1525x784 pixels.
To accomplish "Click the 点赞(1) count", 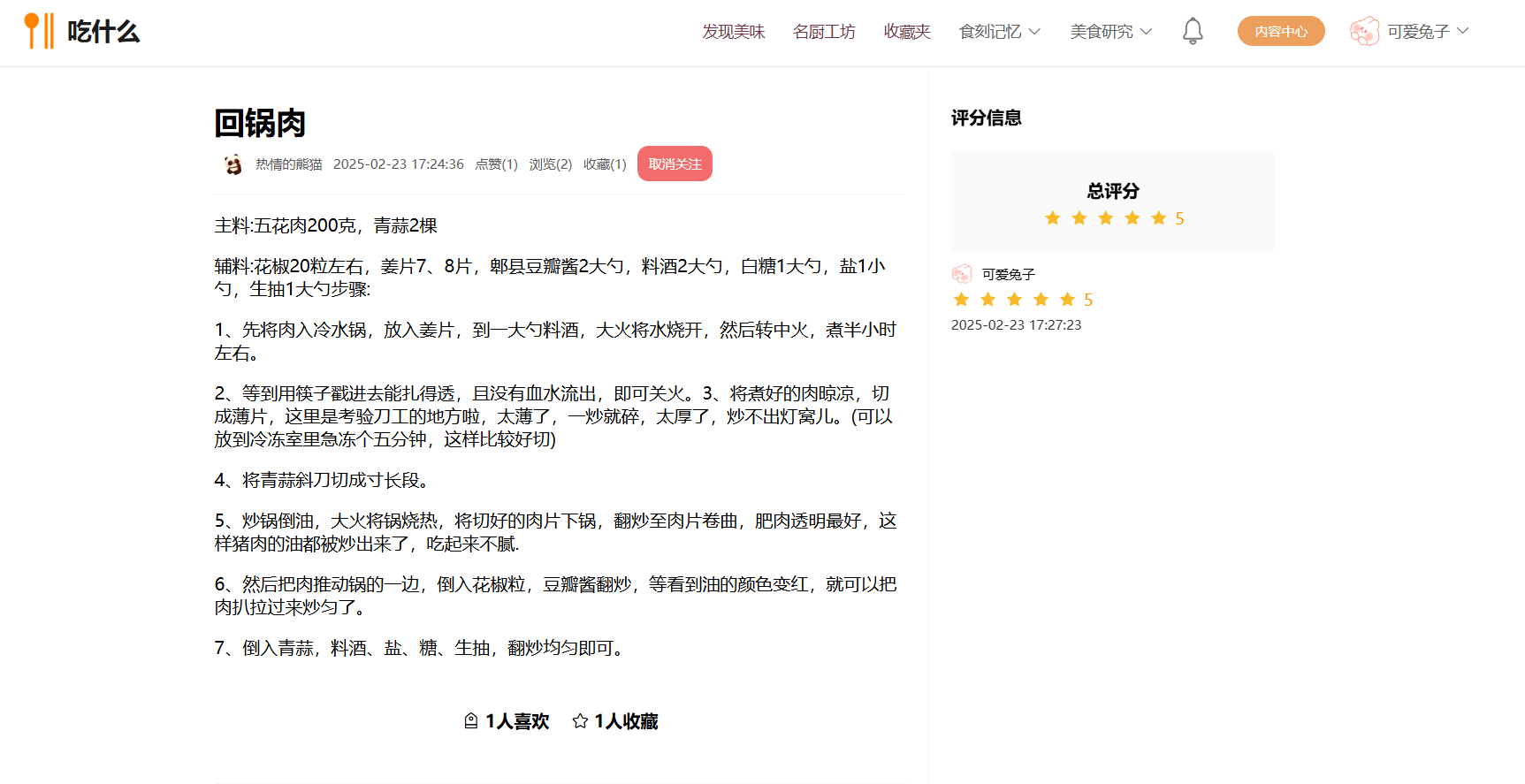I will point(496,164).
